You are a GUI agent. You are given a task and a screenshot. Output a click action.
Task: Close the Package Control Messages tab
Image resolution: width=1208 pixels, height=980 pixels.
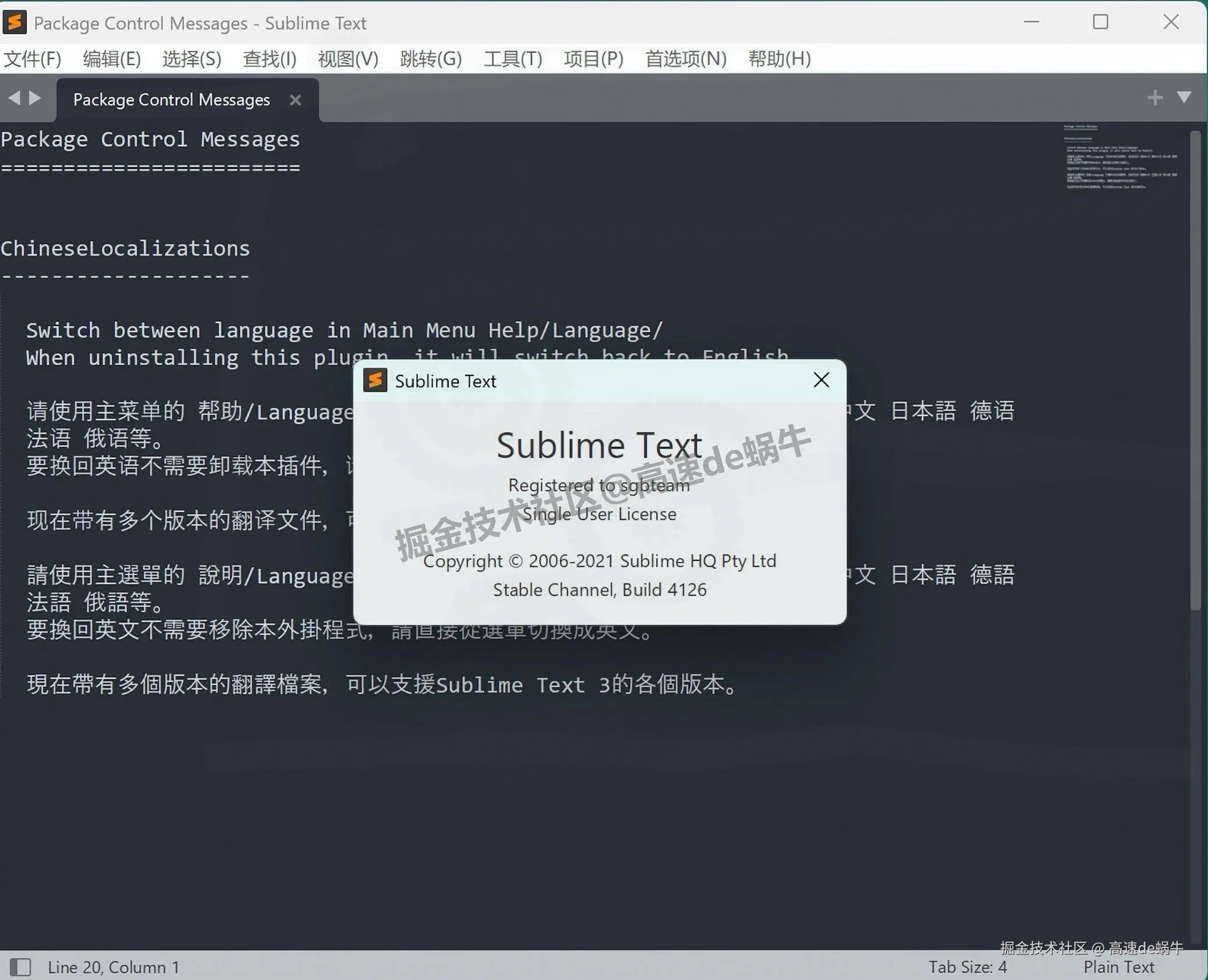pyautogui.click(x=295, y=100)
